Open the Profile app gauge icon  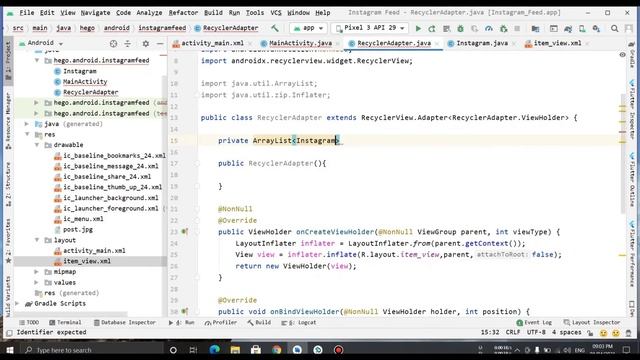point(489,28)
